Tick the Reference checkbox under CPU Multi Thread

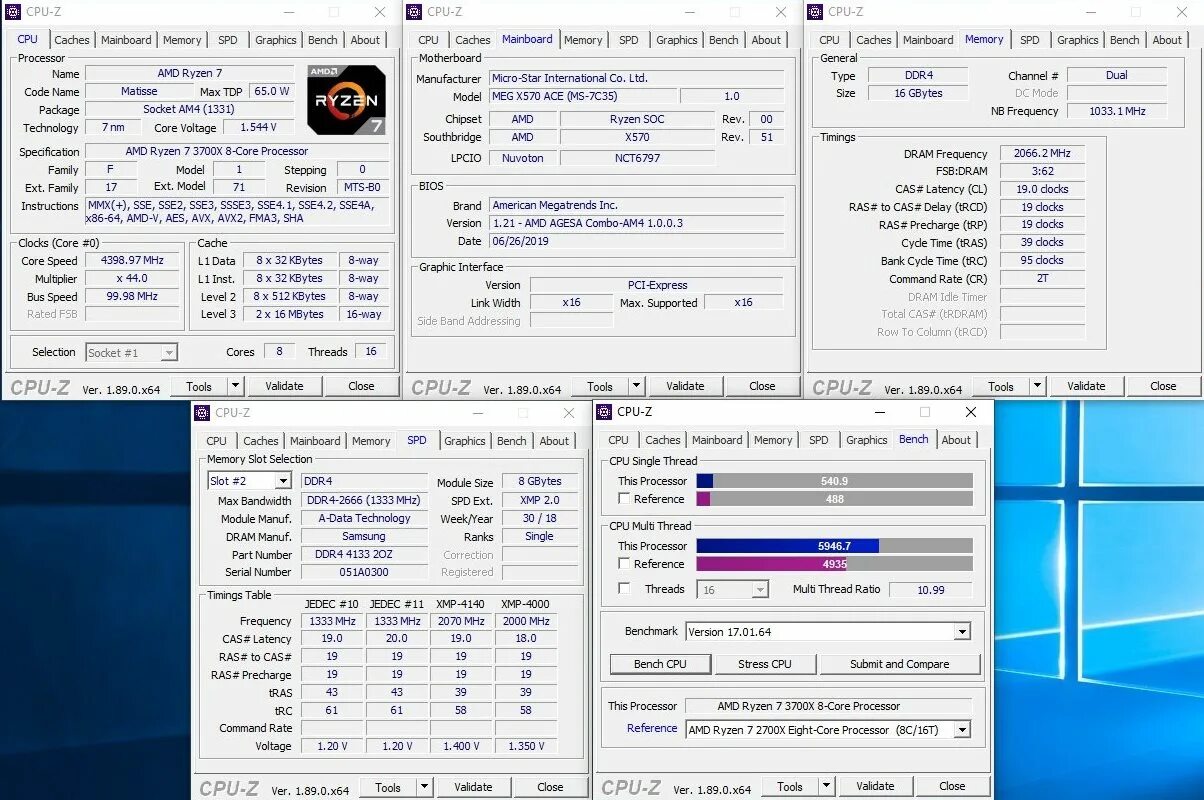pyautogui.click(x=624, y=564)
